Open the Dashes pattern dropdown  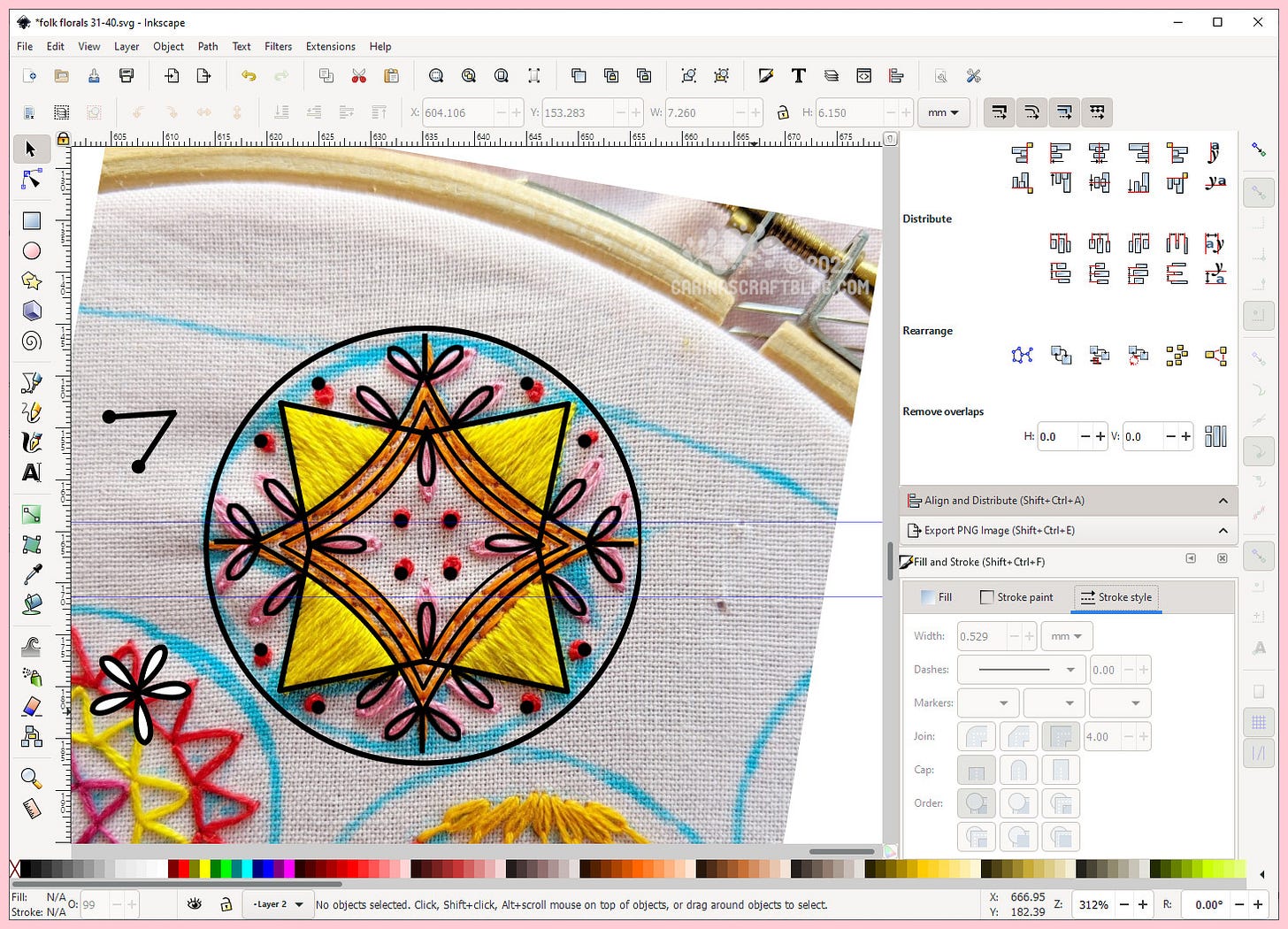(x=1022, y=670)
